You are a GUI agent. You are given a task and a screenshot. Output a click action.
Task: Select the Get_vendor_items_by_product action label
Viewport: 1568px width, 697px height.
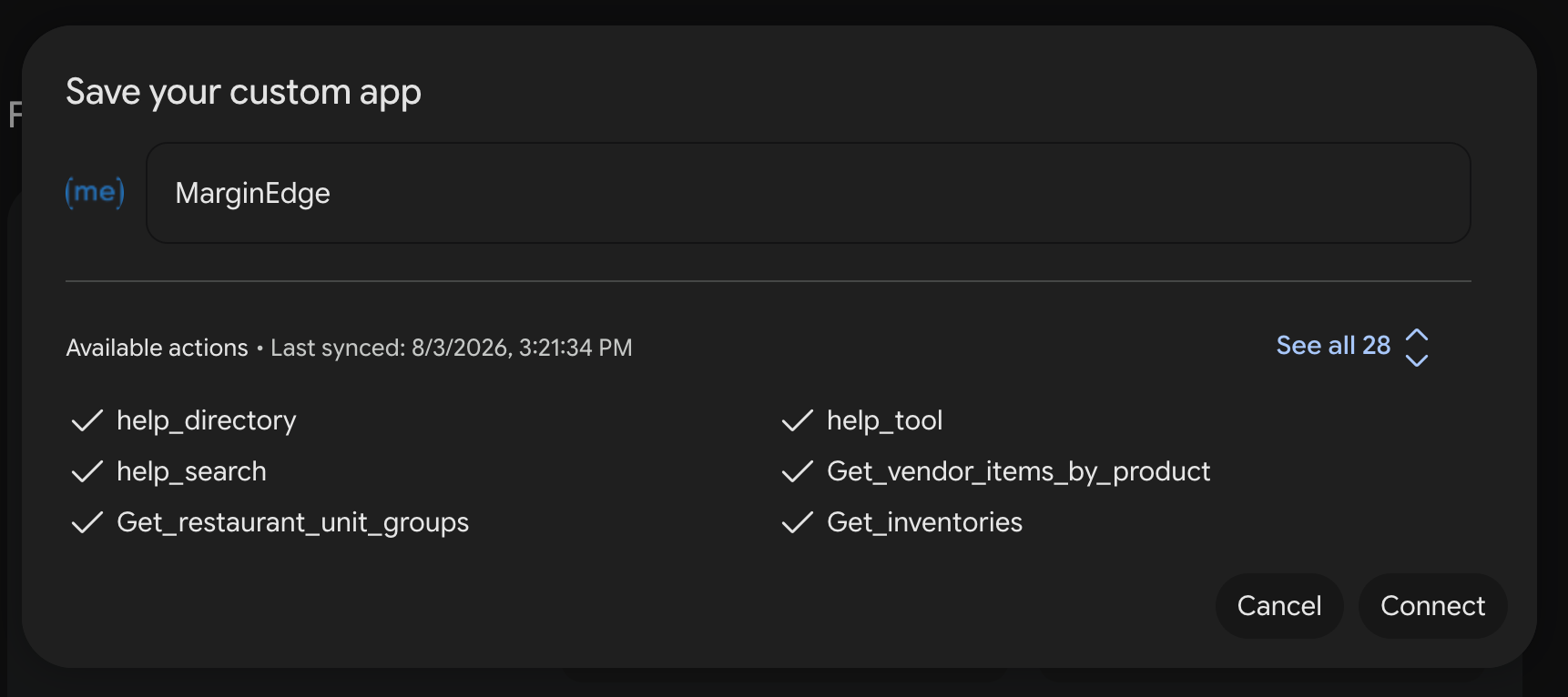(x=1018, y=471)
